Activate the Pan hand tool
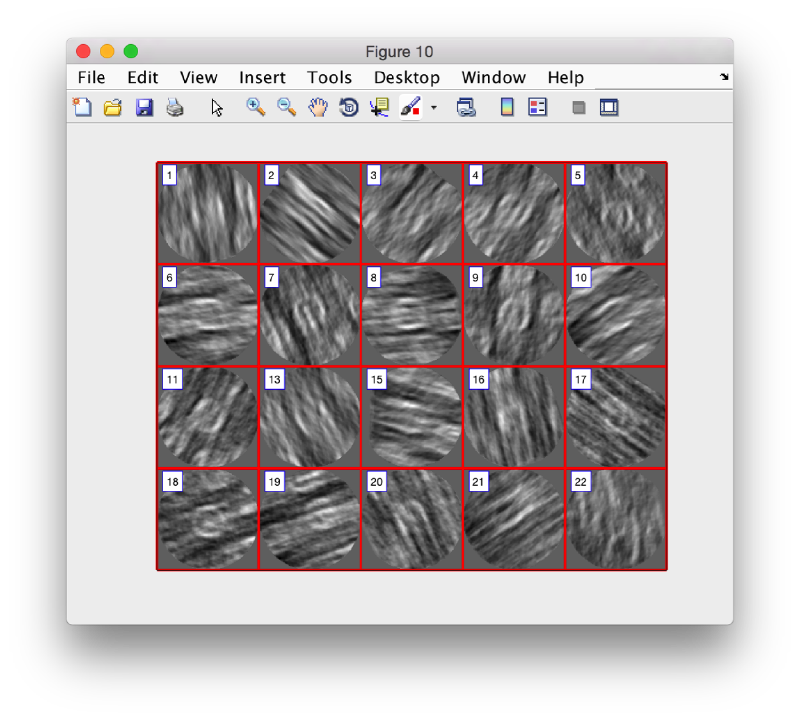The height and width of the screenshot is (720, 800). 318,107
